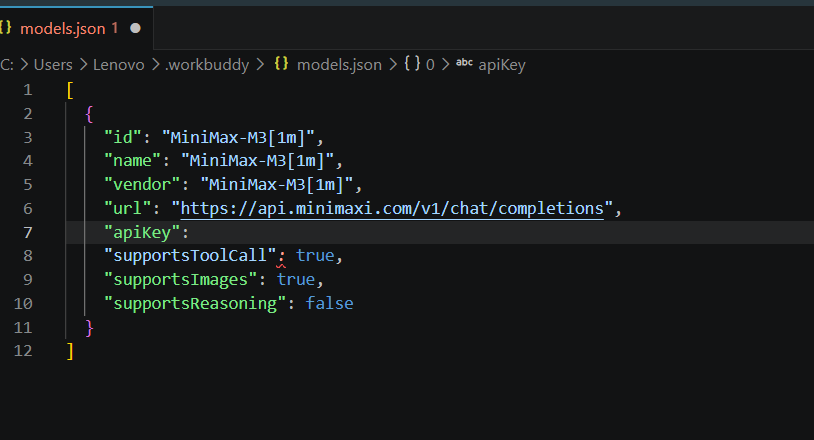Open the apiKey breadcrumb segment
Image resolution: width=814 pixels, height=440 pixels.
pos(501,65)
